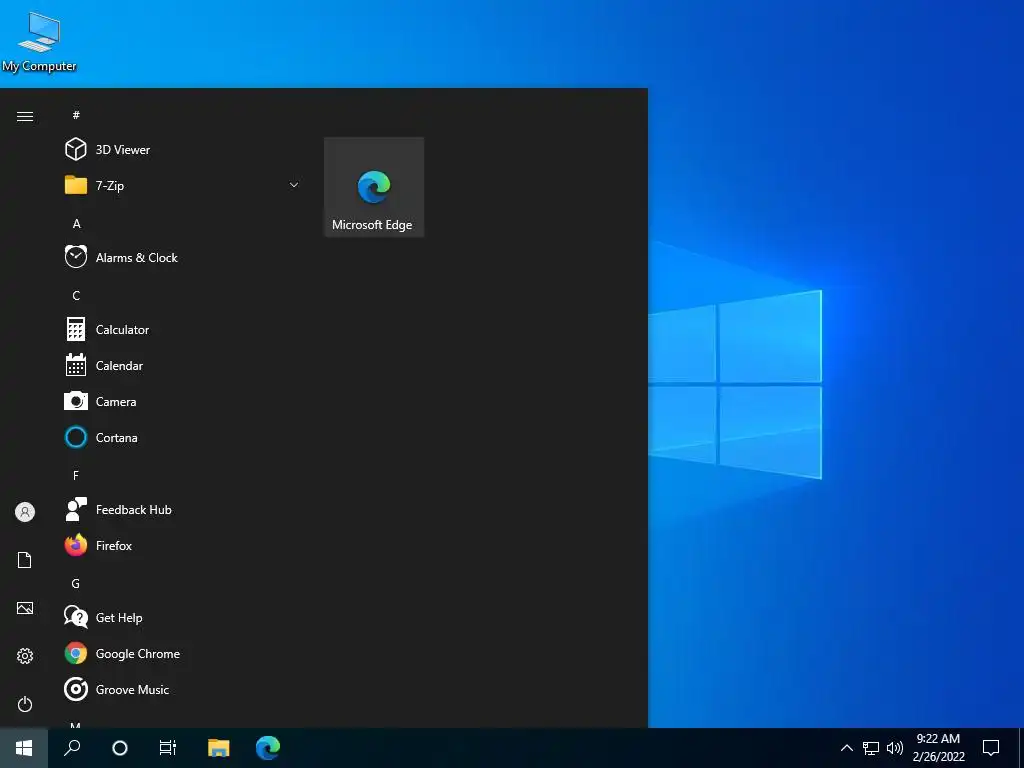Screen dimensions: 1024x768
Task: Click the letter C section header
Action: coord(76,295)
